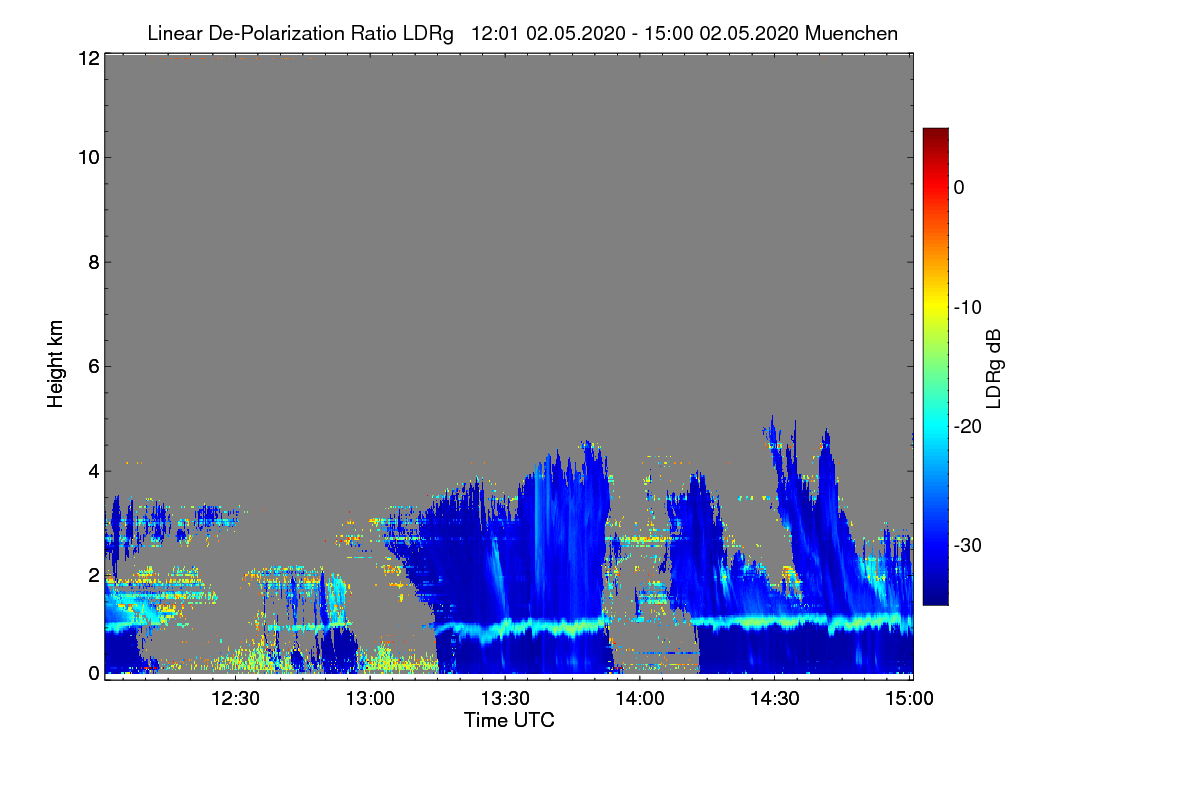Click the 'Time UTC' x-axis label
Image resolution: width=1200 pixels, height=800 pixels.
[509, 720]
